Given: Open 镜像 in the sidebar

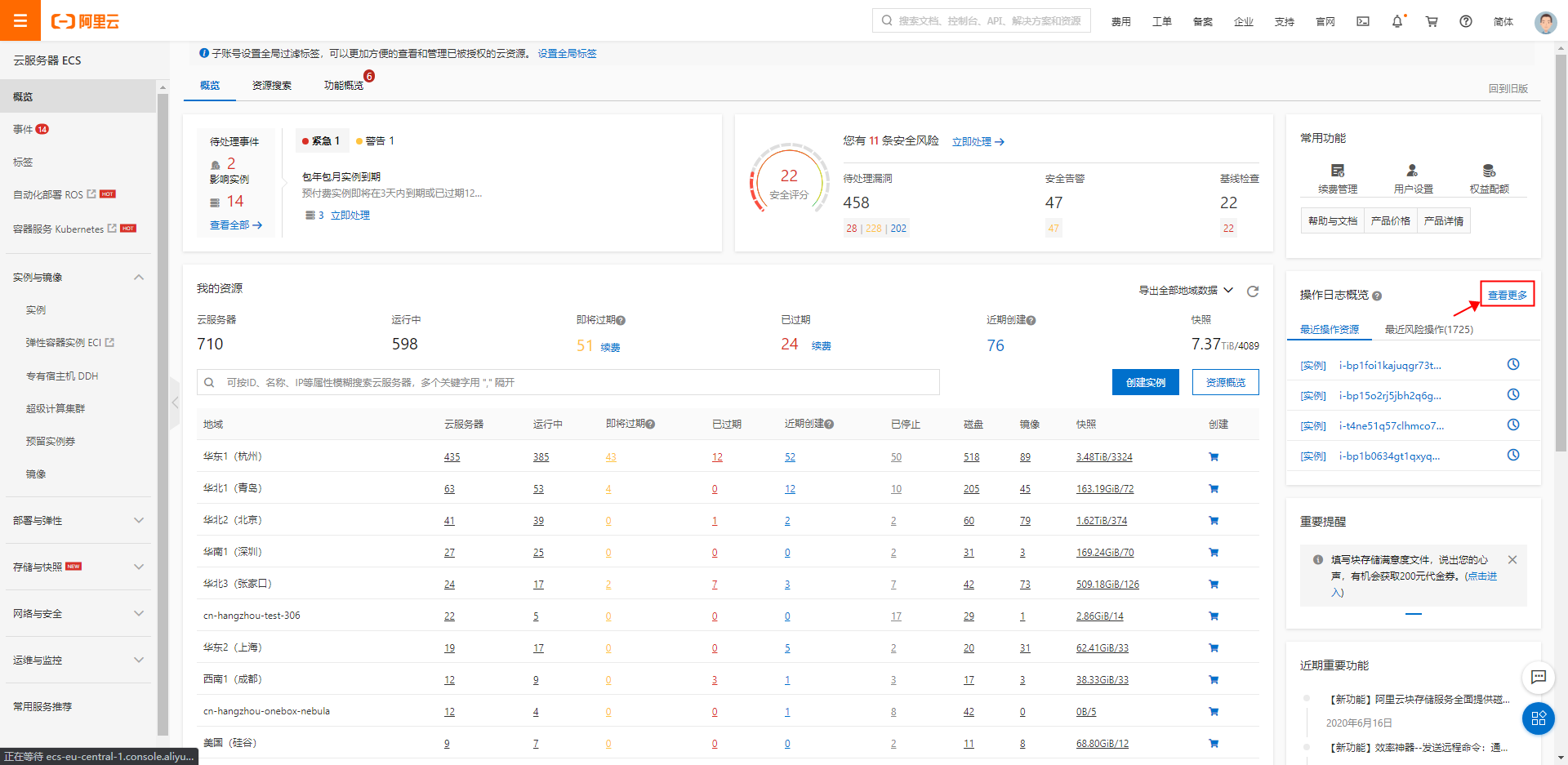Looking at the screenshot, I should (x=36, y=474).
